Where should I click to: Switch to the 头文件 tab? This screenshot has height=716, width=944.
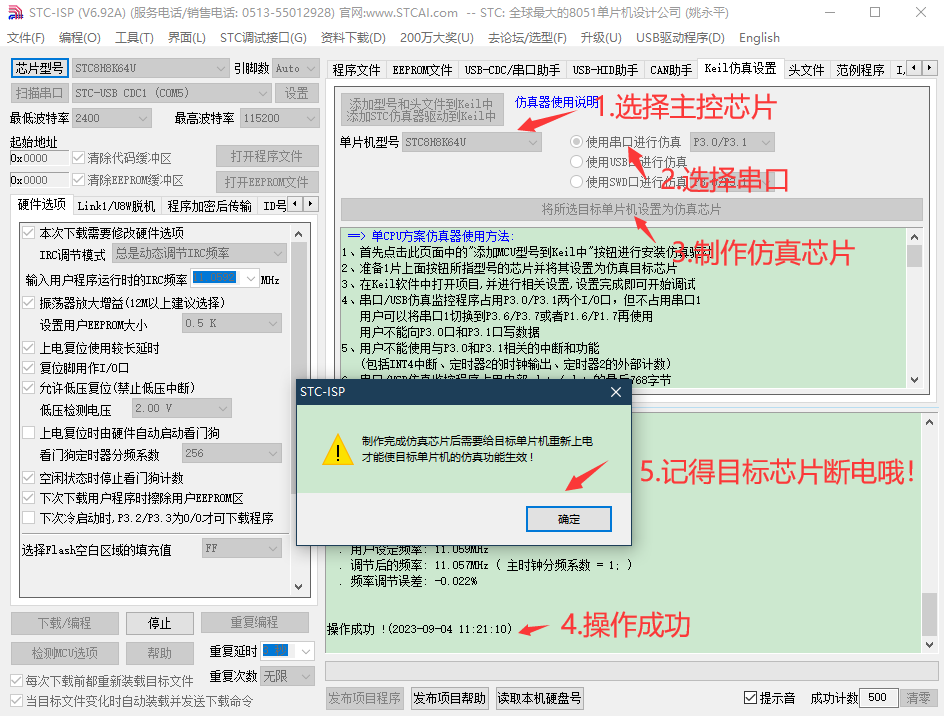coord(806,70)
